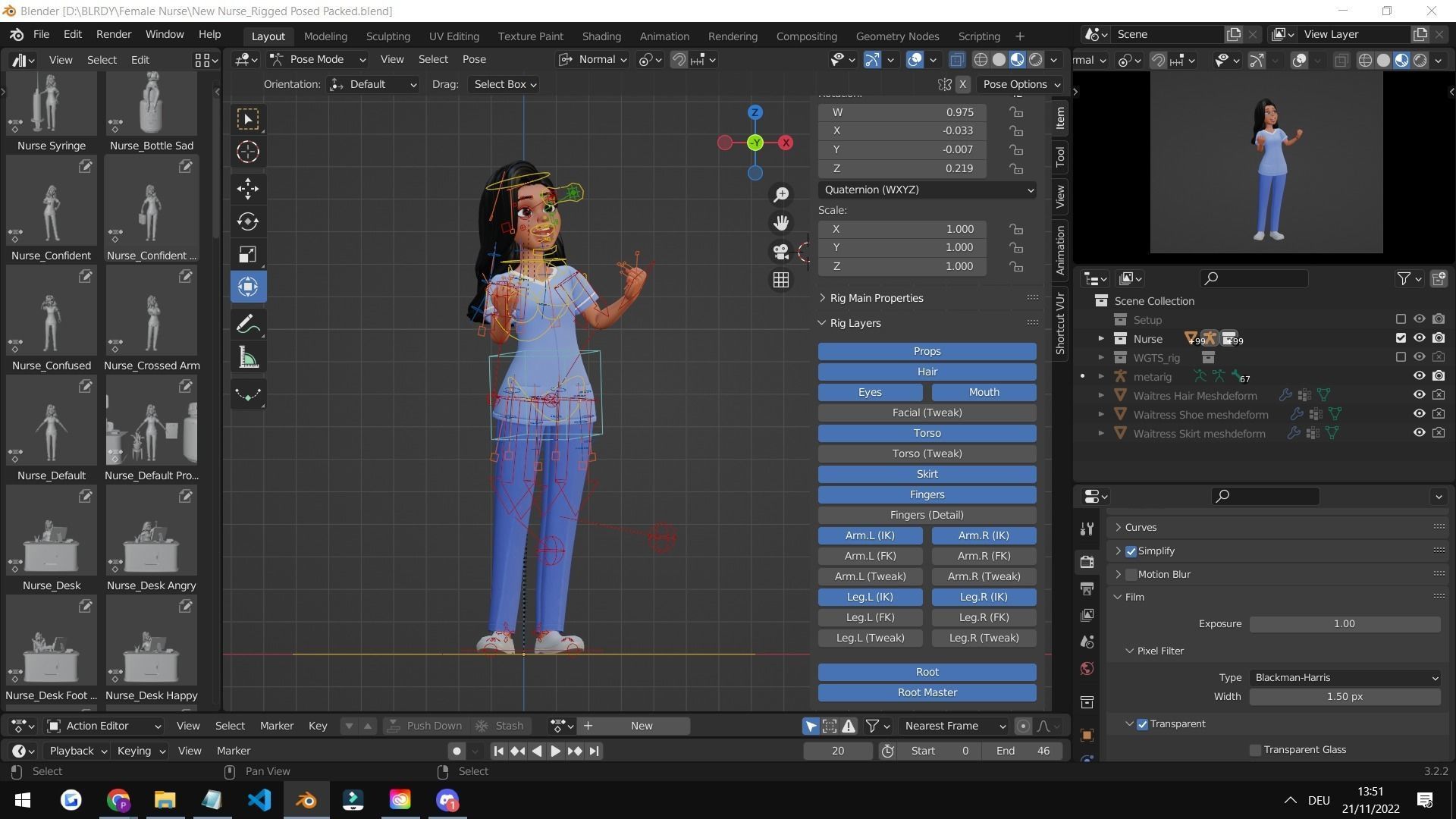Hide Waitress Skirt meshdeform in viewport
Viewport: 1456px width, 819px height.
click(x=1419, y=433)
